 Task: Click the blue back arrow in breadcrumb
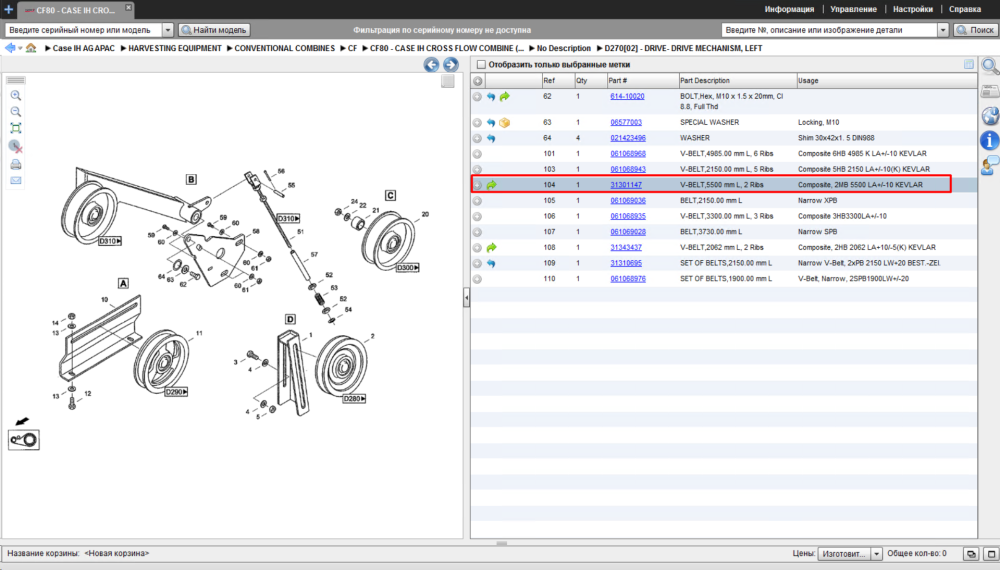point(10,48)
